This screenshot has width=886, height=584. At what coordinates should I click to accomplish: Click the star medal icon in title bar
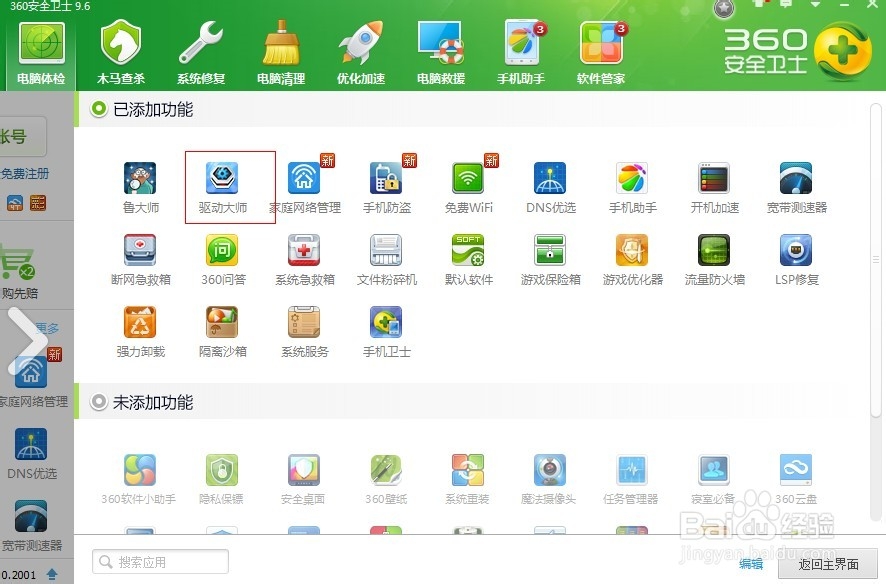click(724, 9)
